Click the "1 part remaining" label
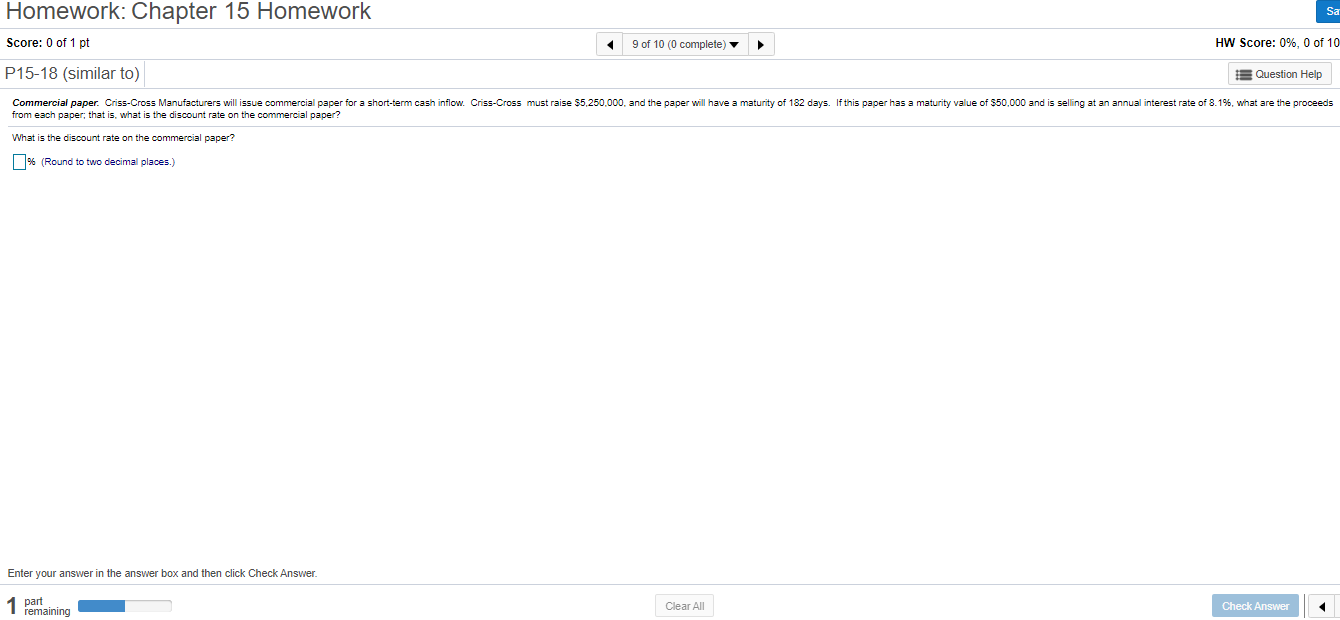 pyautogui.click(x=38, y=606)
